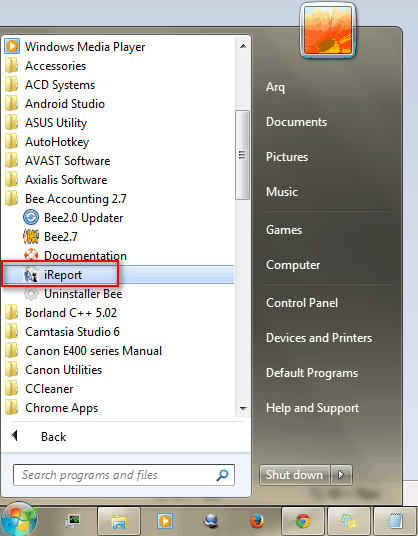Click the Google Chrome taskbar icon
This screenshot has height=536, width=418.
point(302,521)
